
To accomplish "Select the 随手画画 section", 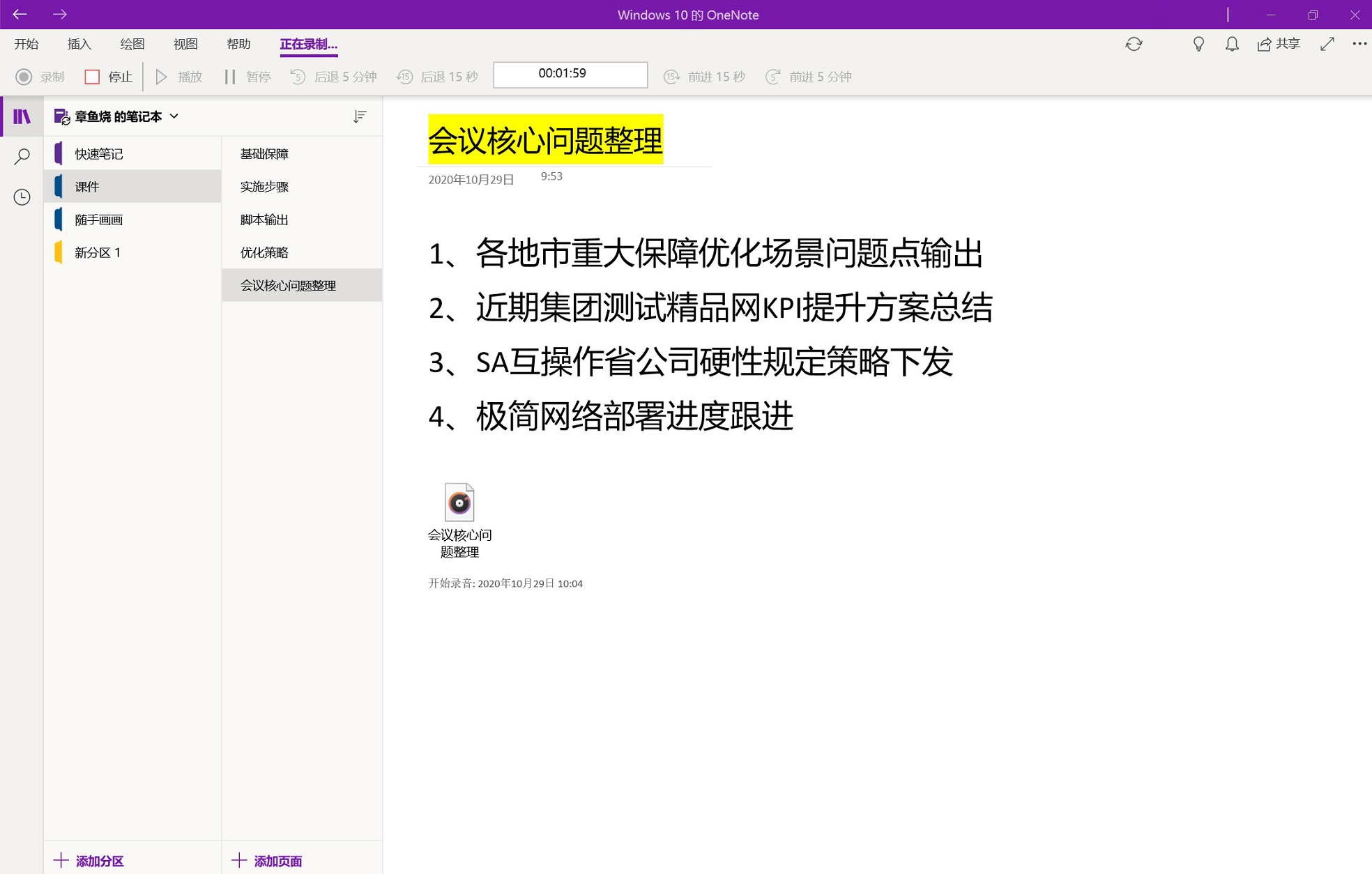I will [x=132, y=220].
